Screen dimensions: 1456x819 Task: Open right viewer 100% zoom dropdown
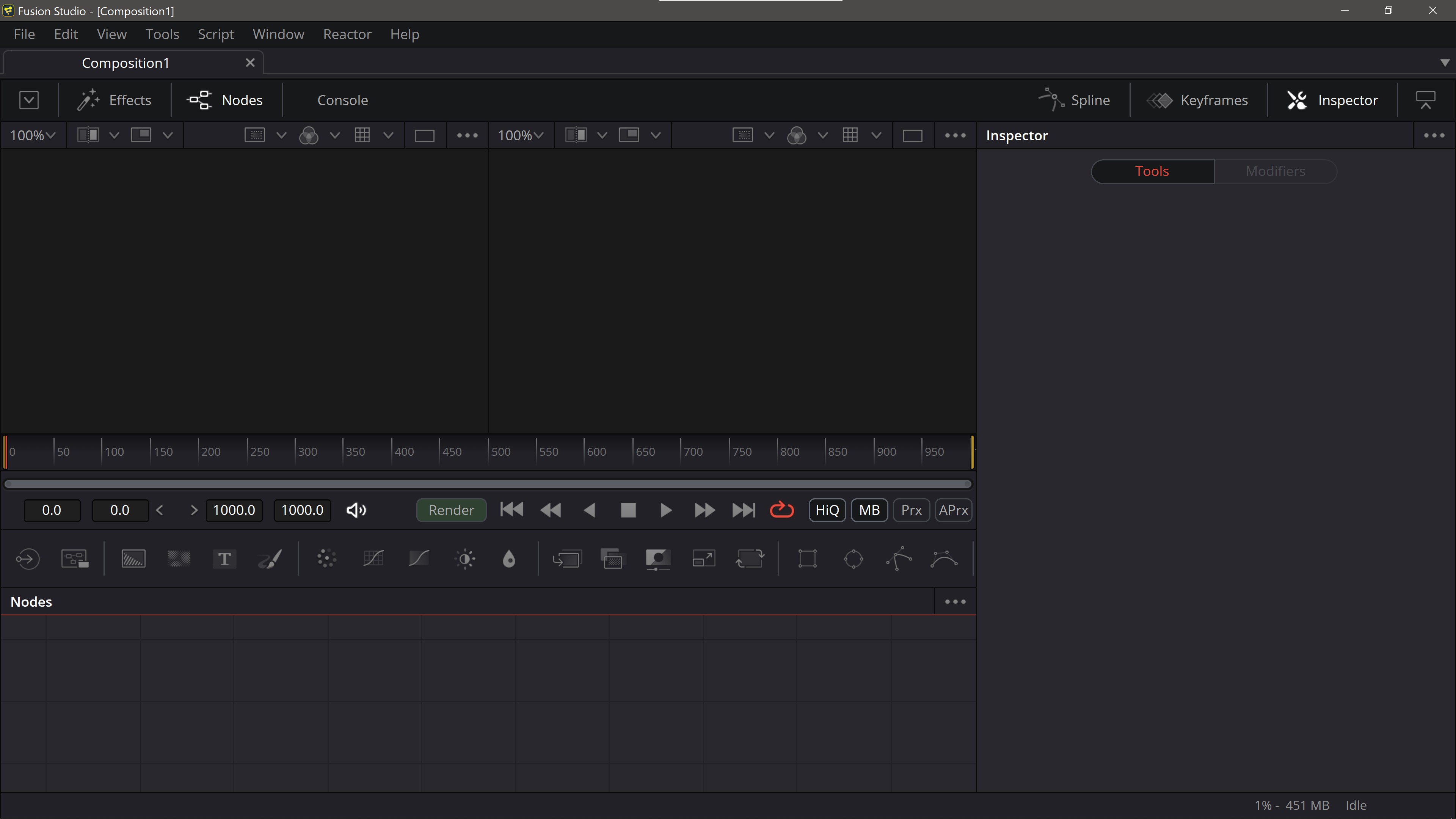521,136
